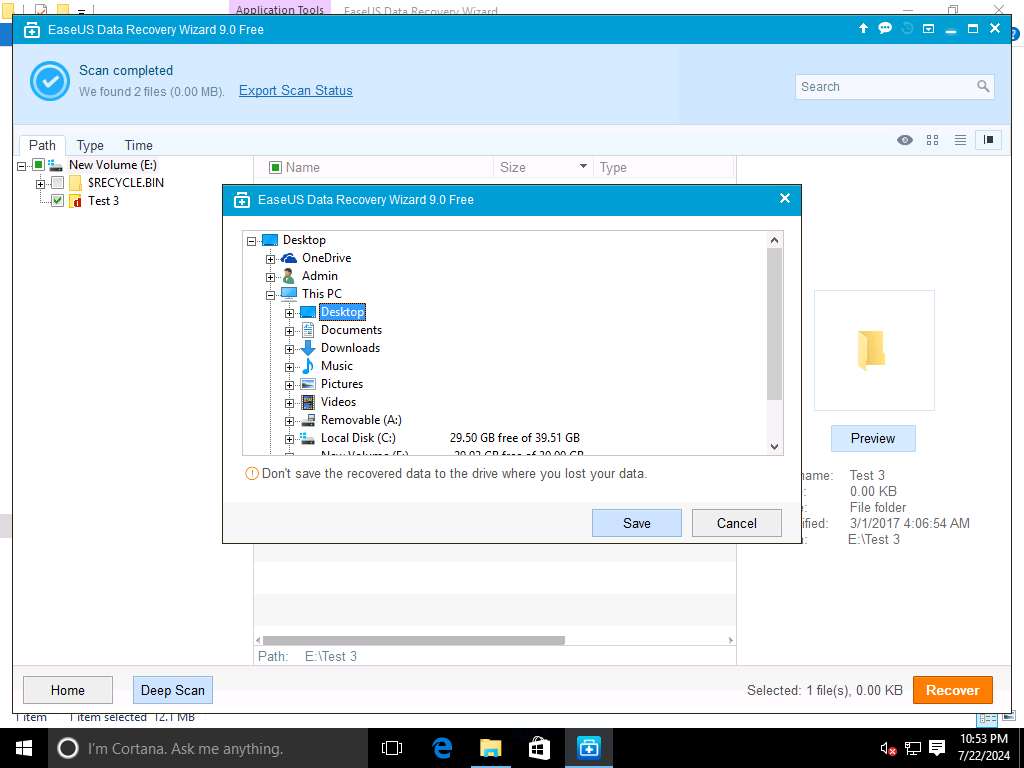Click the Local Disk (C:) drive icon
1024x768 pixels.
point(308,438)
